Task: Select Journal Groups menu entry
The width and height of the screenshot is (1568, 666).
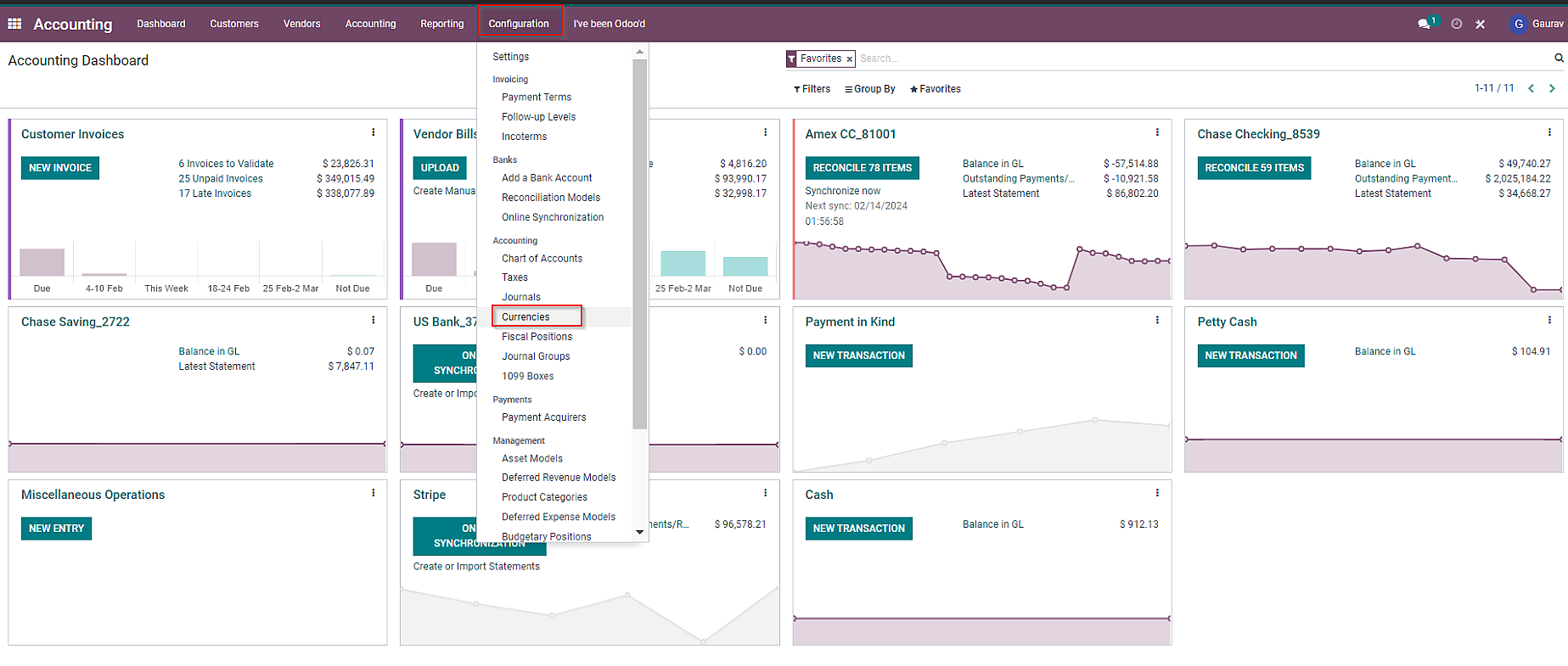Action: (x=536, y=356)
